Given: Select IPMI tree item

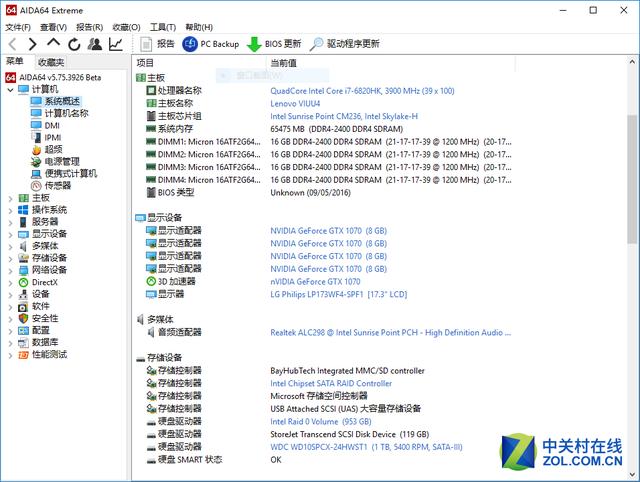Looking at the screenshot, I should click(x=53, y=138).
